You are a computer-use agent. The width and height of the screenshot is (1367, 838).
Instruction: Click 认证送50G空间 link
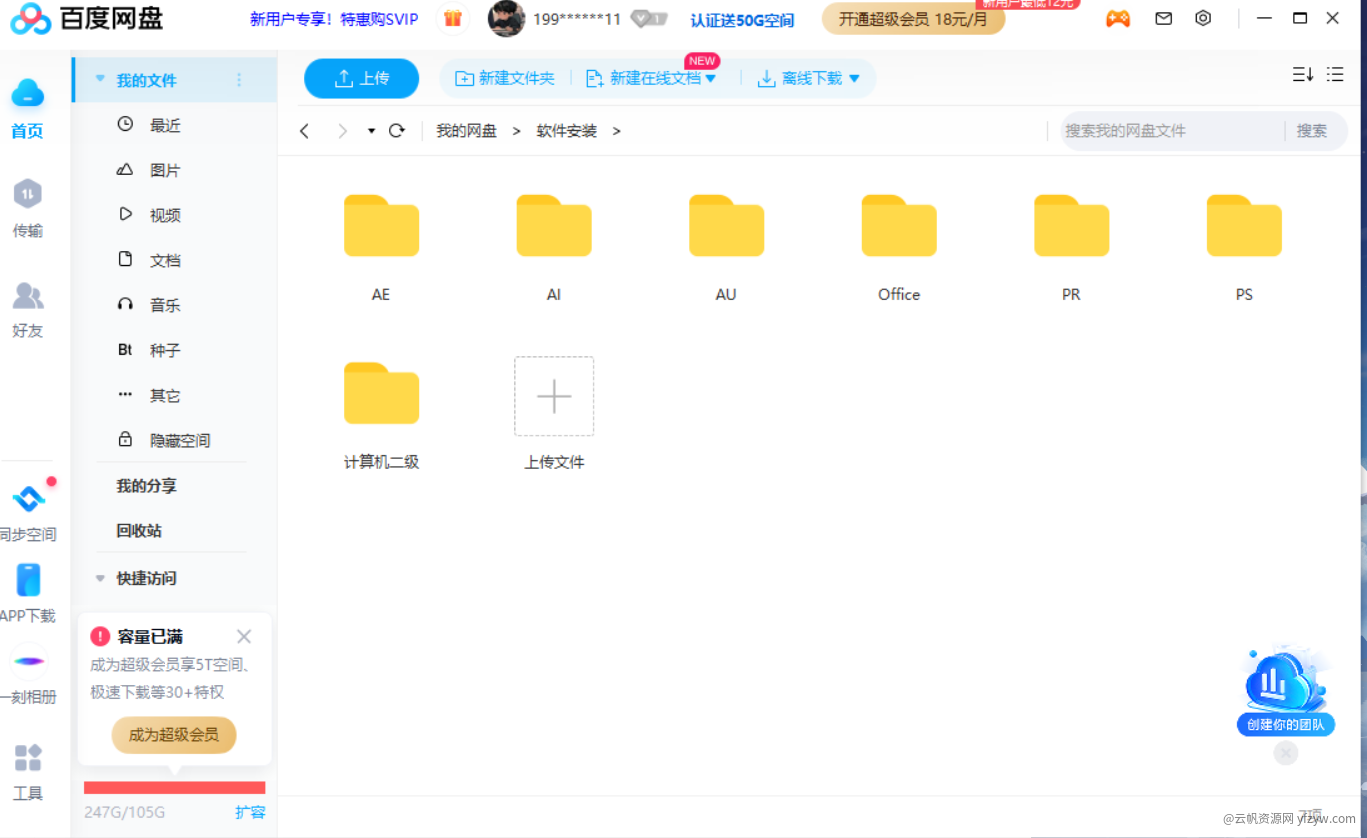click(742, 20)
